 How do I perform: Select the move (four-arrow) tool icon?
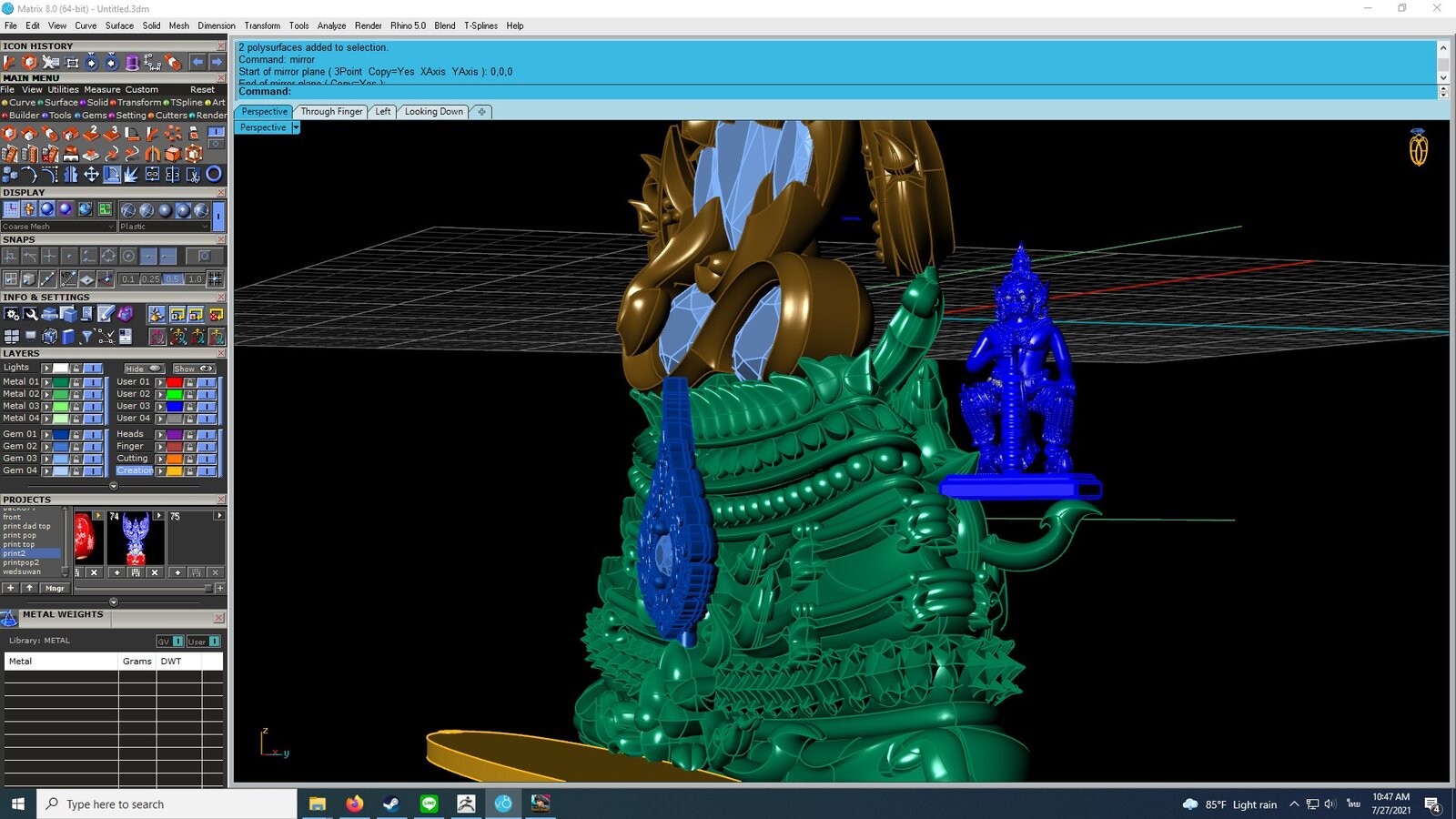click(x=91, y=174)
